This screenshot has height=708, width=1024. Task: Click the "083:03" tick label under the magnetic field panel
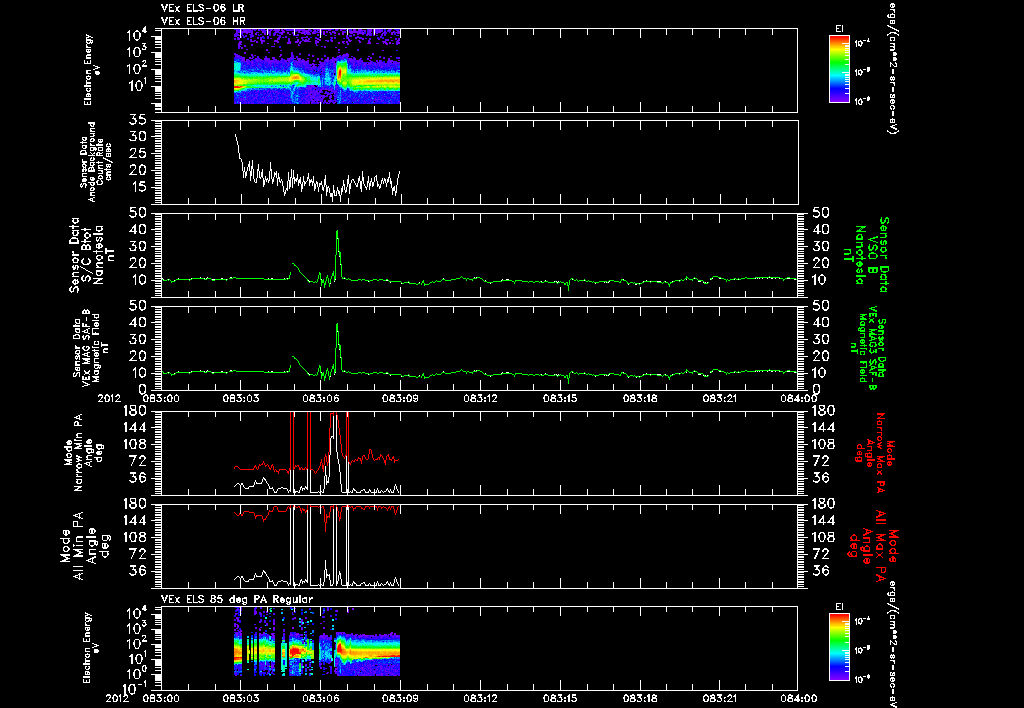(x=240, y=398)
